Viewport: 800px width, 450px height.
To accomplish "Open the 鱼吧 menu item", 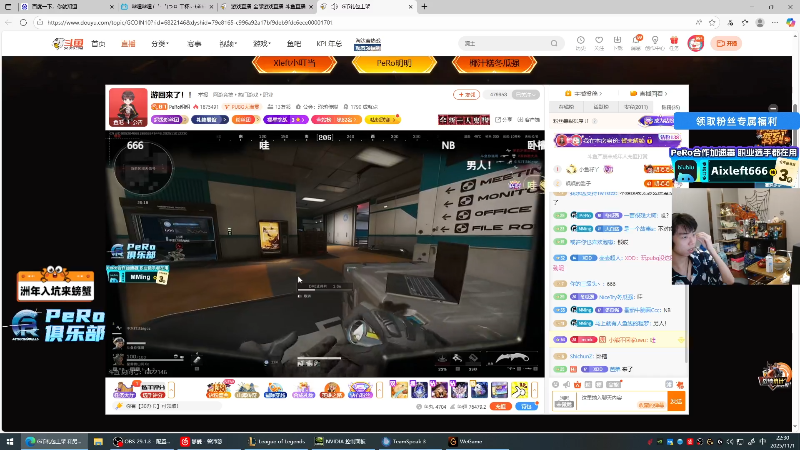I will click(294, 44).
